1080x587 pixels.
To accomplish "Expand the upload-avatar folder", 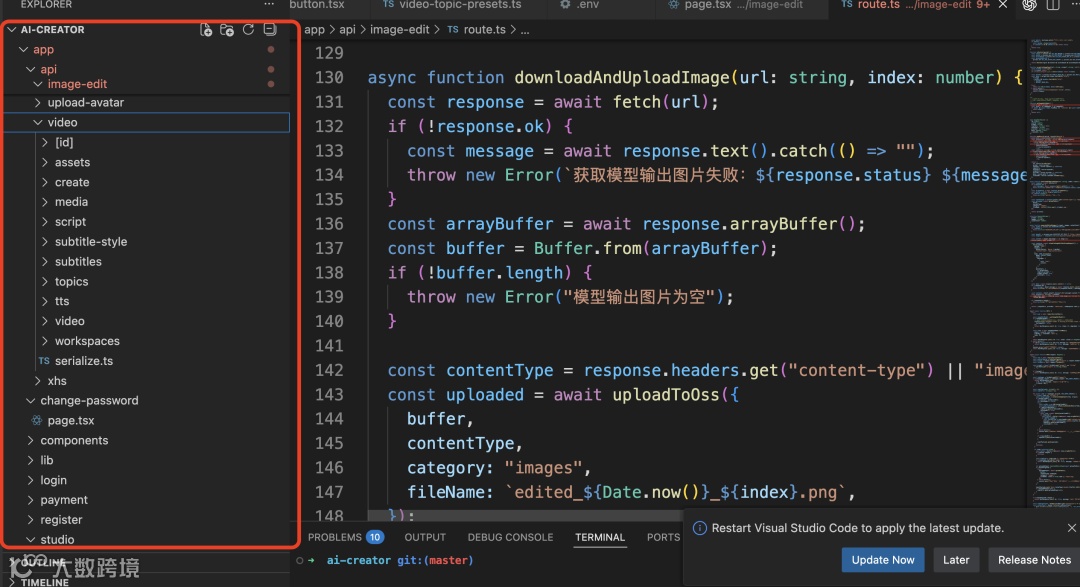I will point(38,103).
